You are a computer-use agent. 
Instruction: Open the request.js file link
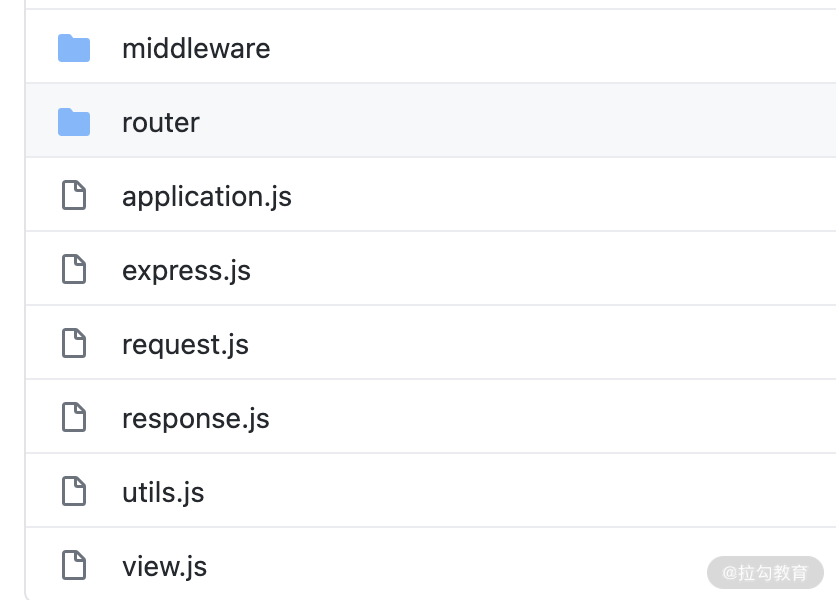point(185,345)
